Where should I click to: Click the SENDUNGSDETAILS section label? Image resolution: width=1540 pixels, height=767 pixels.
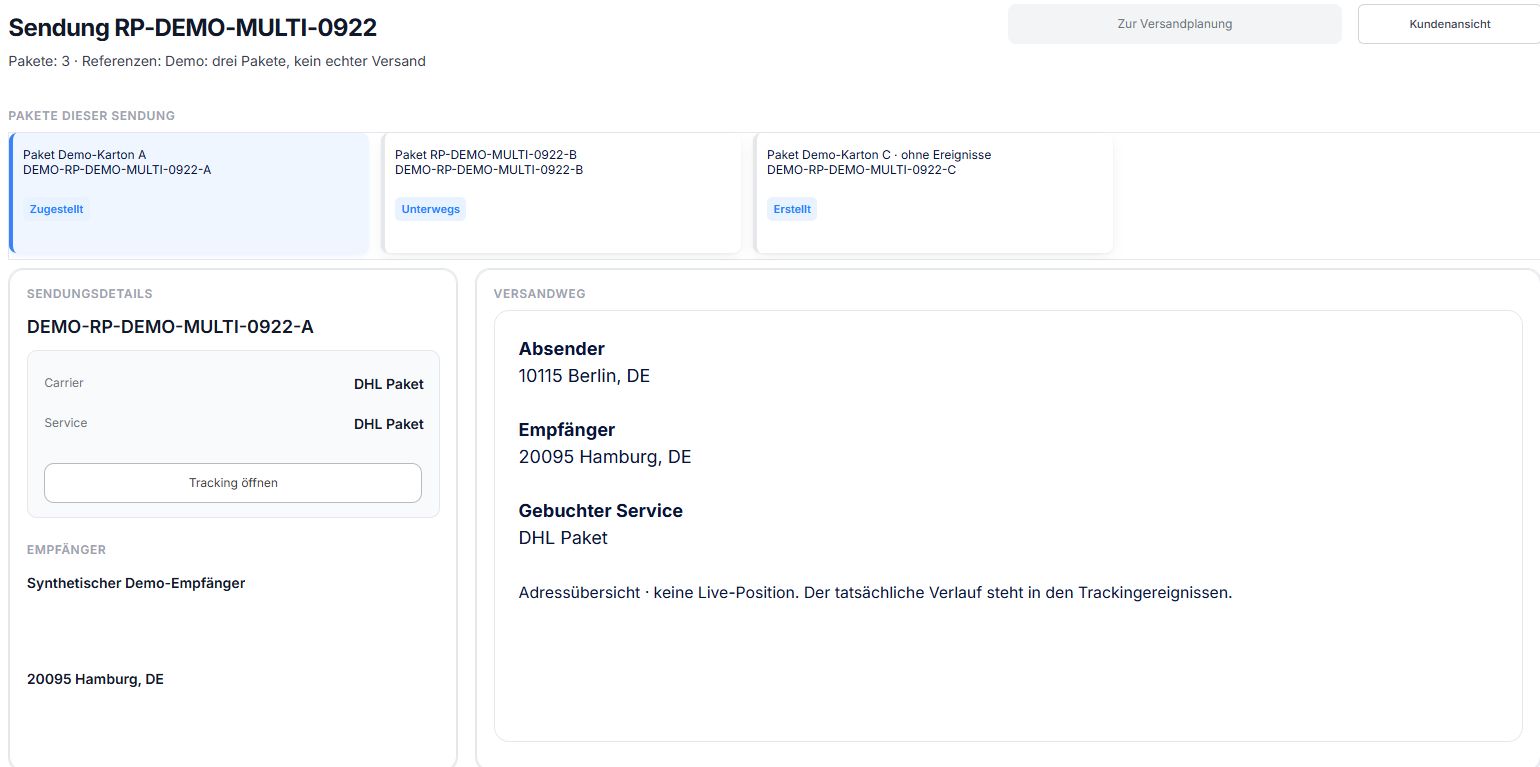tap(90, 294)
